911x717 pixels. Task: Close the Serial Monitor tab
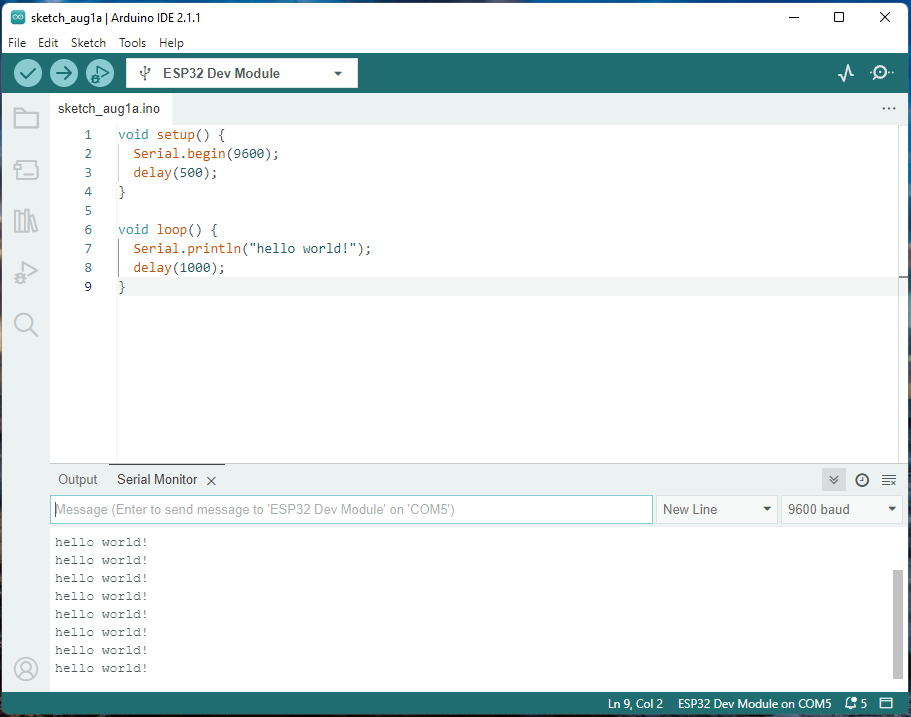pos(211,481)
